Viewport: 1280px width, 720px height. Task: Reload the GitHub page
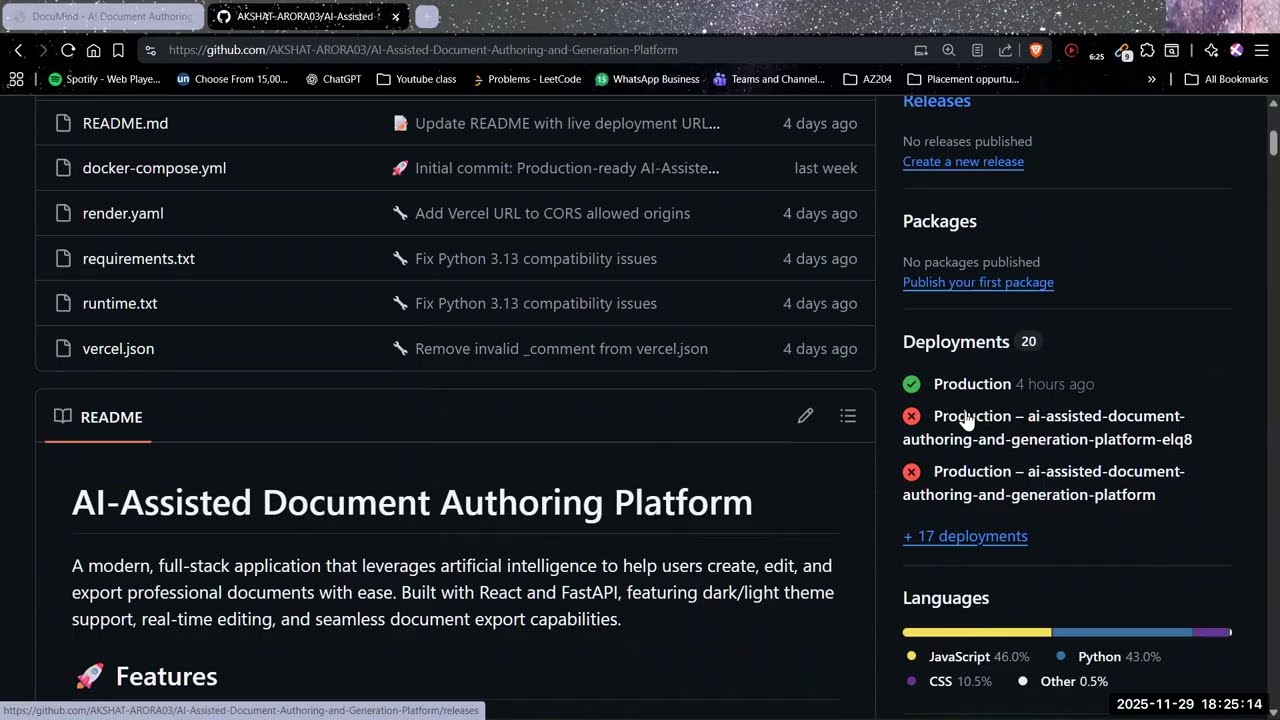(68, 50)
